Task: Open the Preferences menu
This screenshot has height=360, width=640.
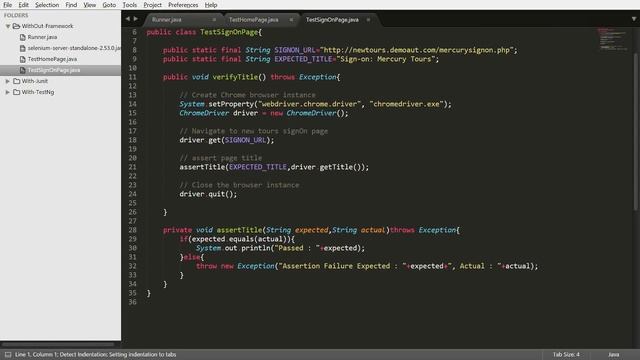Action: pos(183,5)
